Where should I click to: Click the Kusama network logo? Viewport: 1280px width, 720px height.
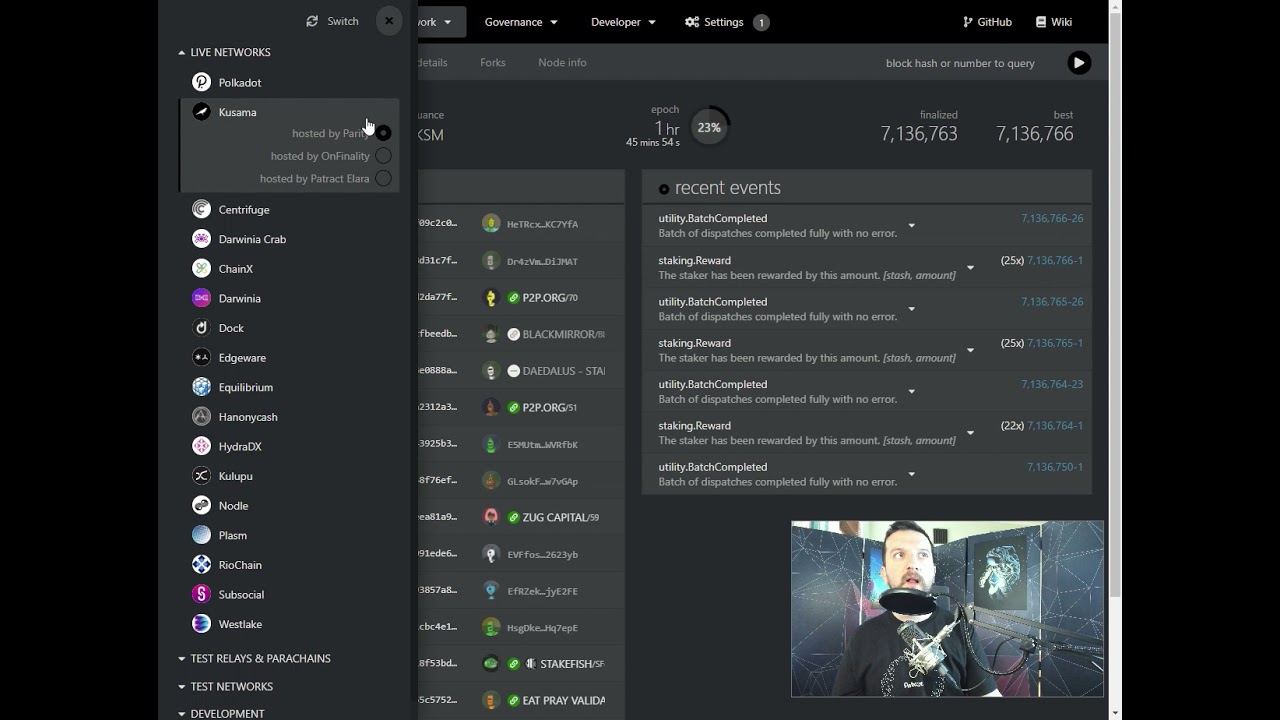tap(201, 112)
